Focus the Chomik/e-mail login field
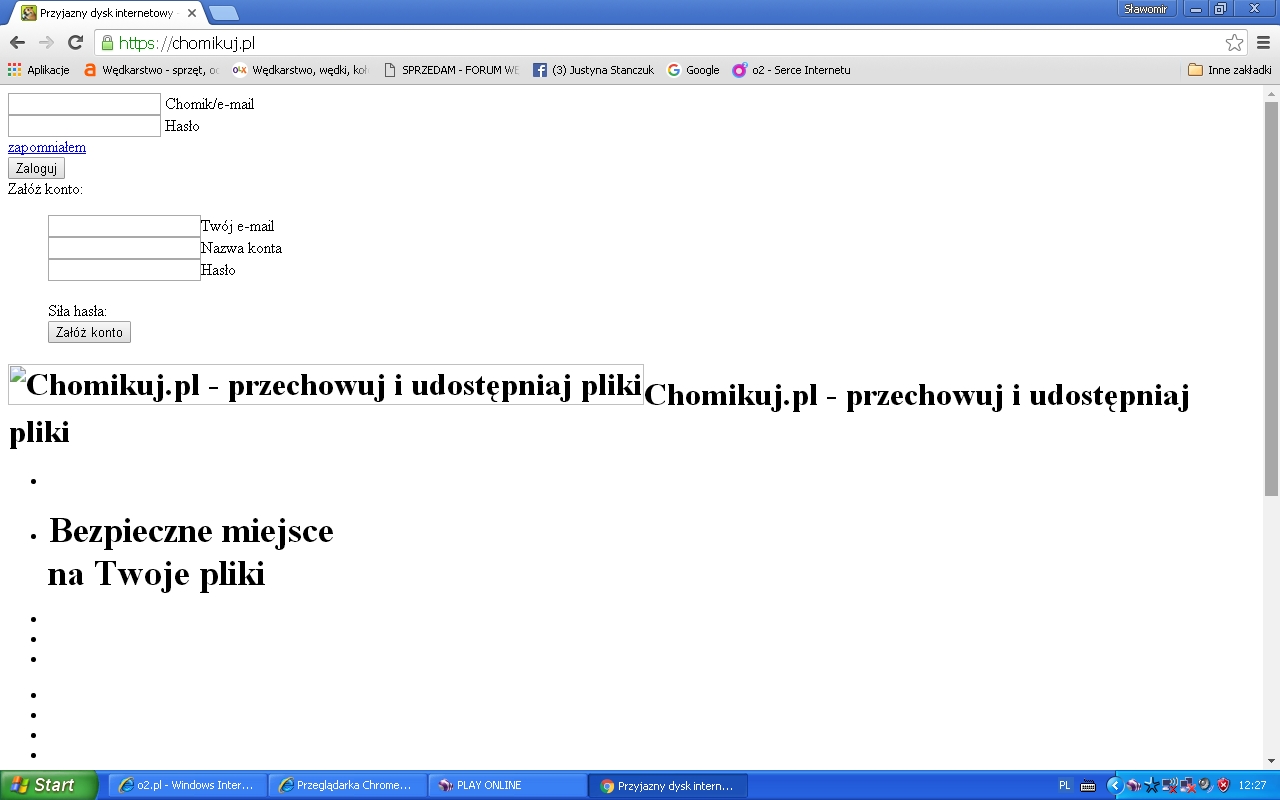1280x800 pixels. coord(84,104)
